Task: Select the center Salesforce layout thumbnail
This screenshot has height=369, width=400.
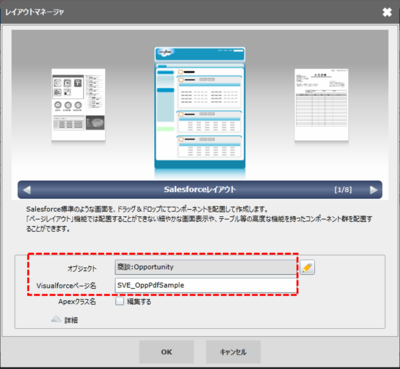Action: click(200, 108)
